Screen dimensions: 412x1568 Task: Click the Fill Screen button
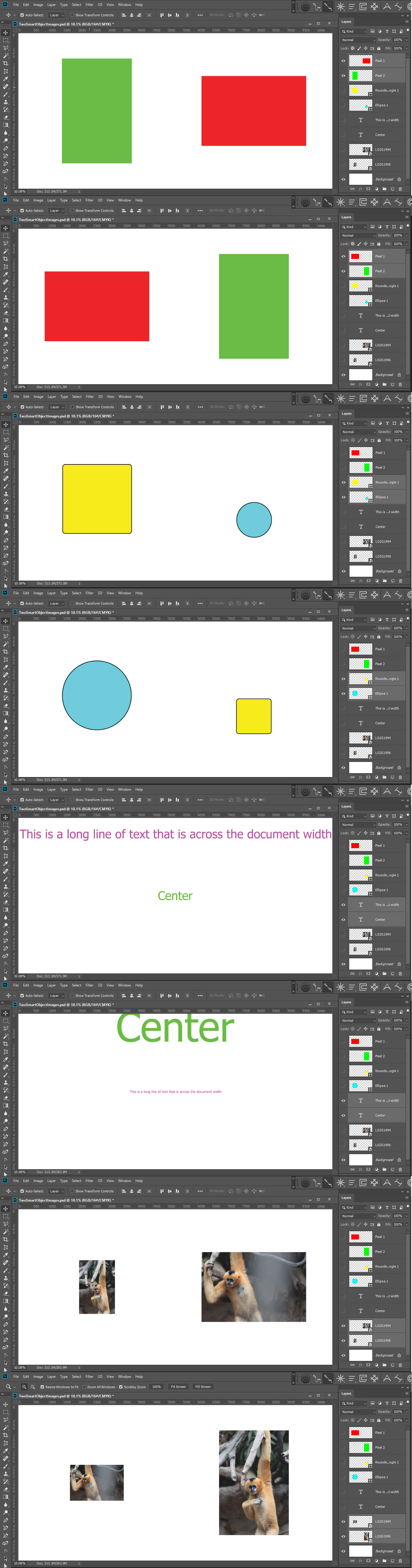203,1387
